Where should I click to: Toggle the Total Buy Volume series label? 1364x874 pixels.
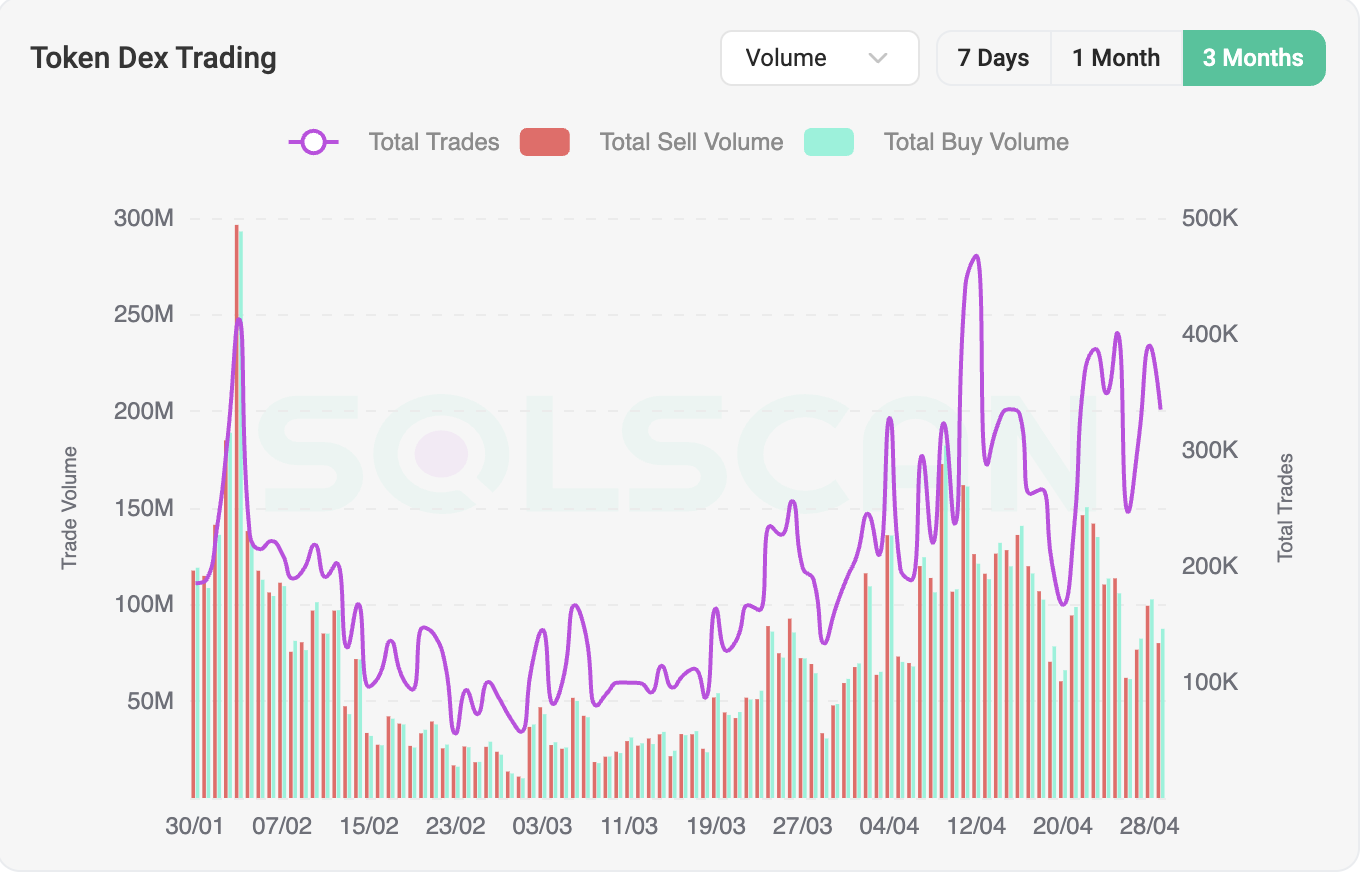pos(975,142)
